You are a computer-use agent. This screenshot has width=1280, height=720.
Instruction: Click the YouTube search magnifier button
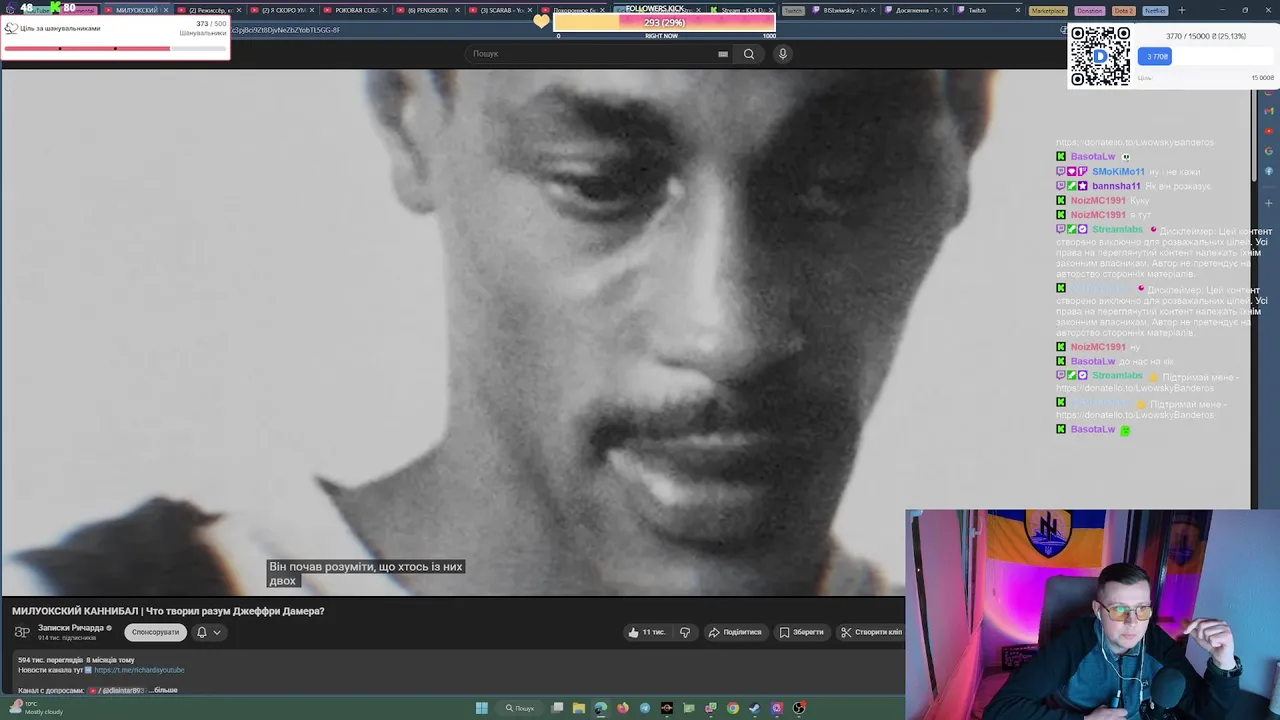pos(748,54)
